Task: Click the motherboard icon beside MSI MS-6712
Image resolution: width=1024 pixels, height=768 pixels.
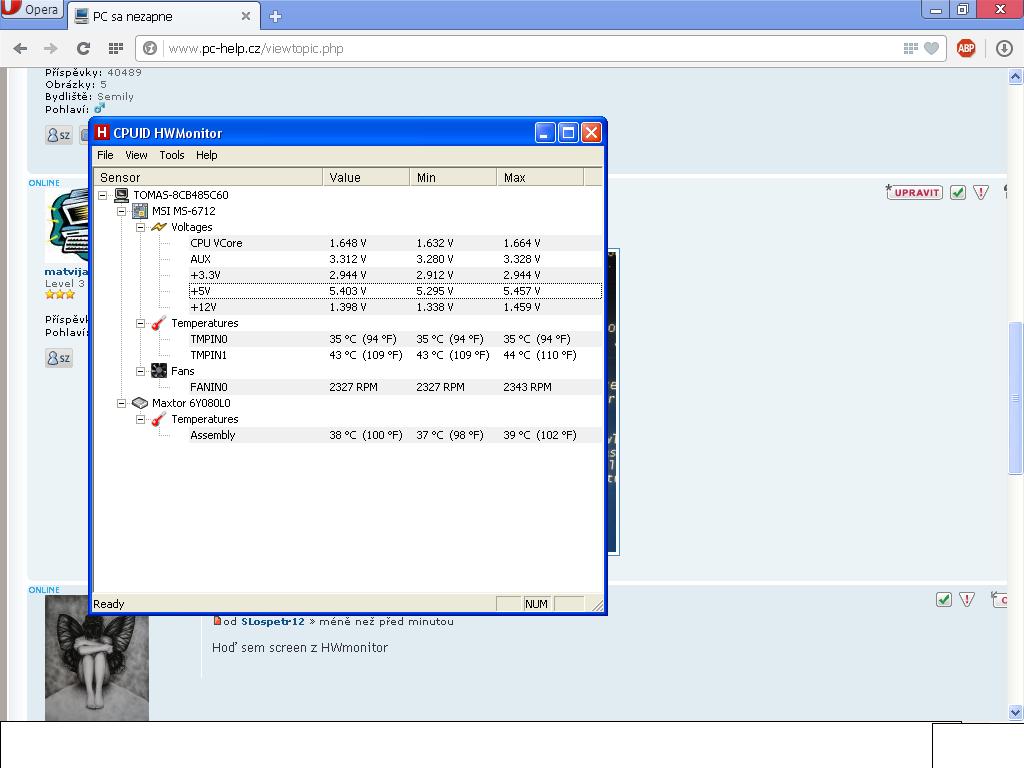Action: (x=140, y=211)
